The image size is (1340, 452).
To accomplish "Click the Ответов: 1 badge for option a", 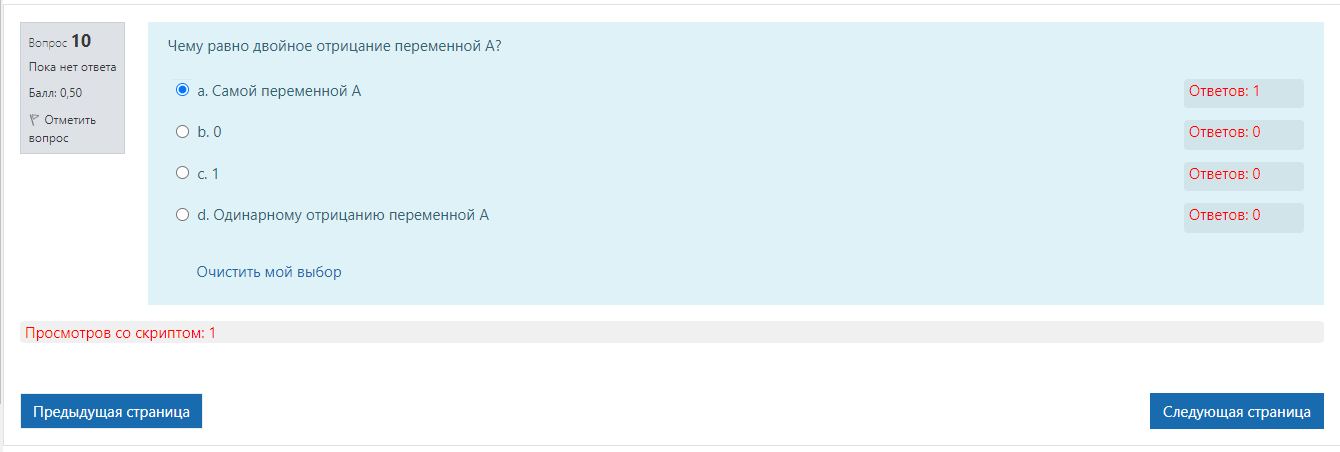I will tap(1244, 92).
